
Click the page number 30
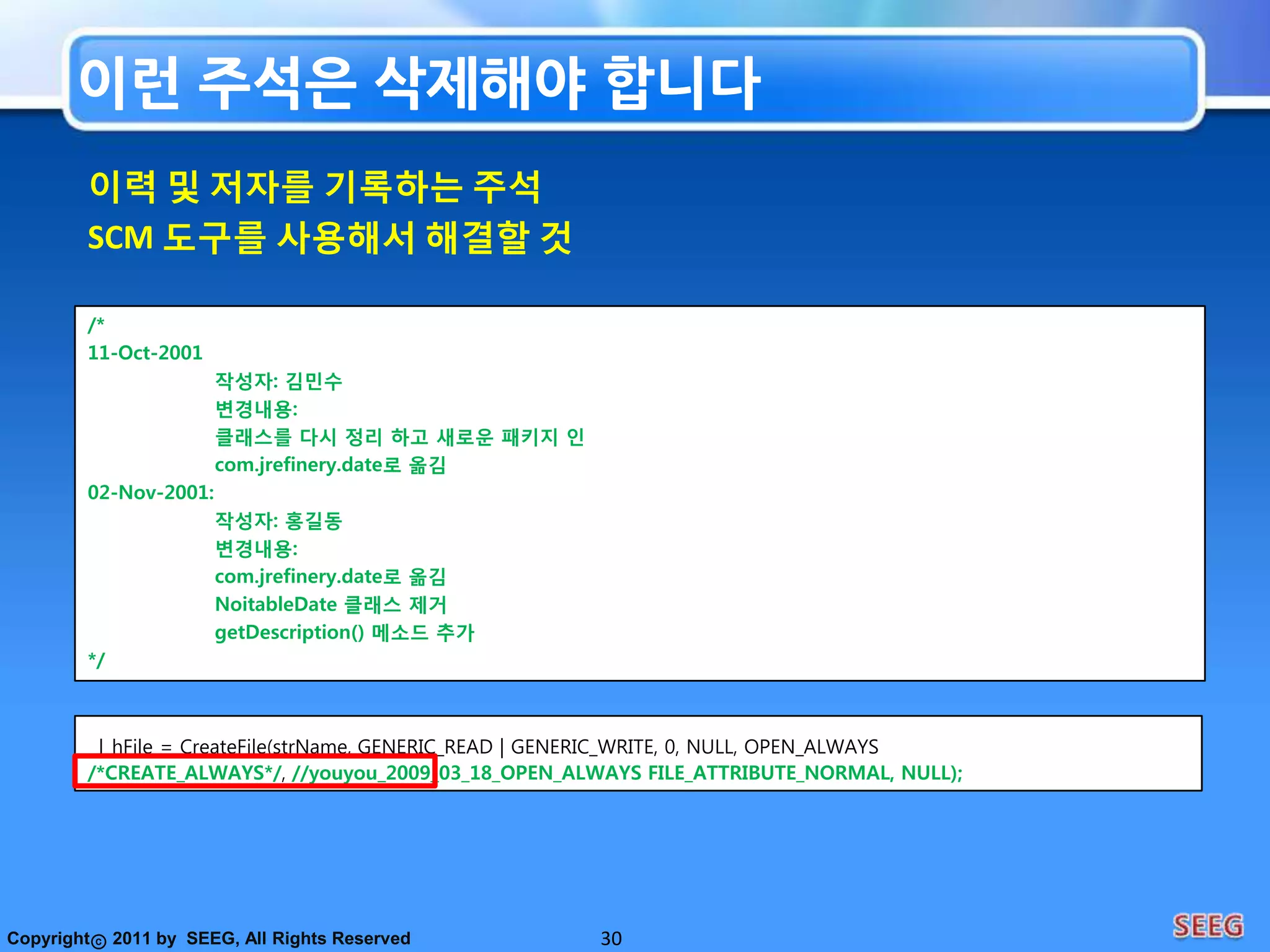click(x=611, y=938)
